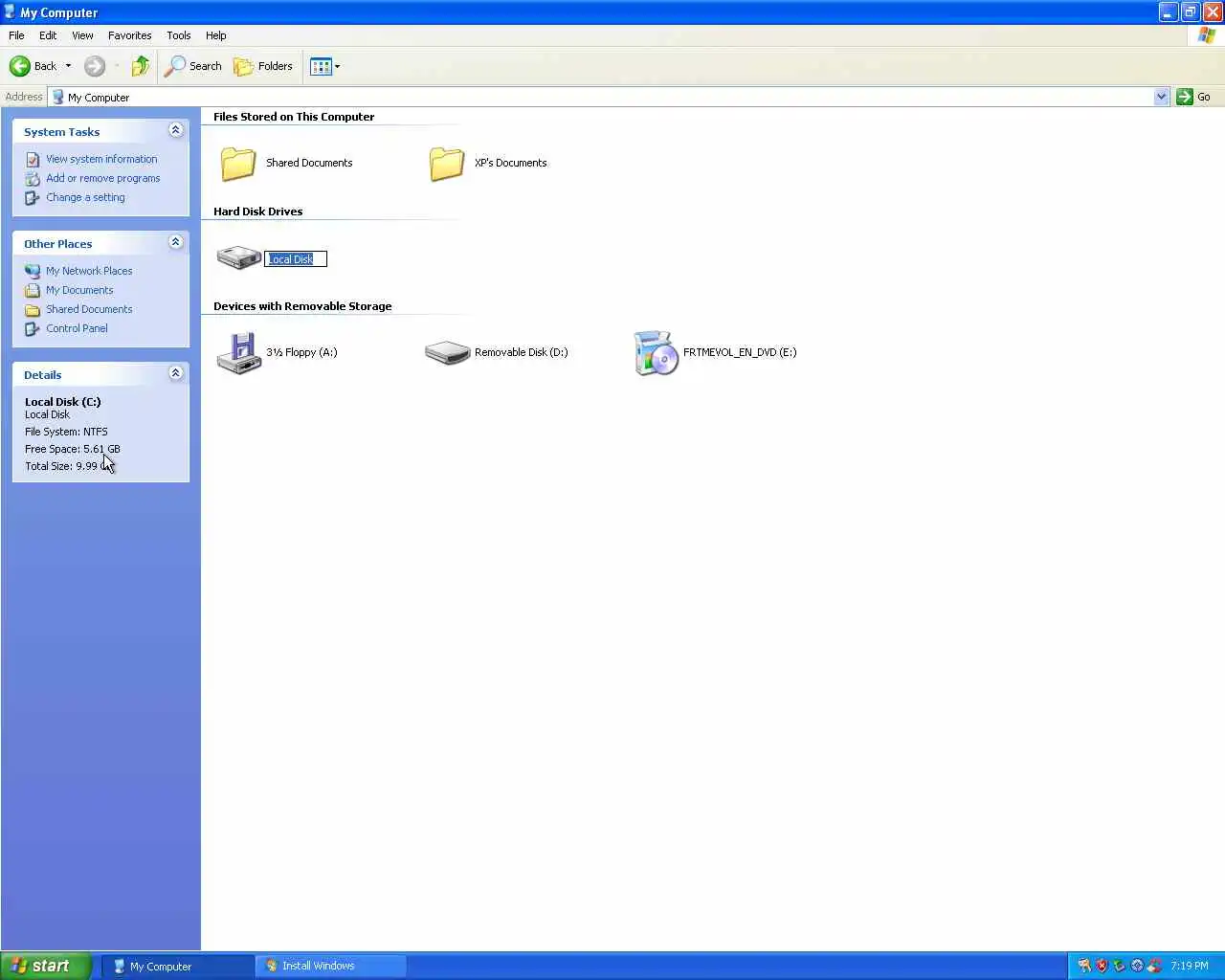Screen dimensions: 1225x980
Task: Click the My Computer title bar icon
Action: tap(10, 12)
